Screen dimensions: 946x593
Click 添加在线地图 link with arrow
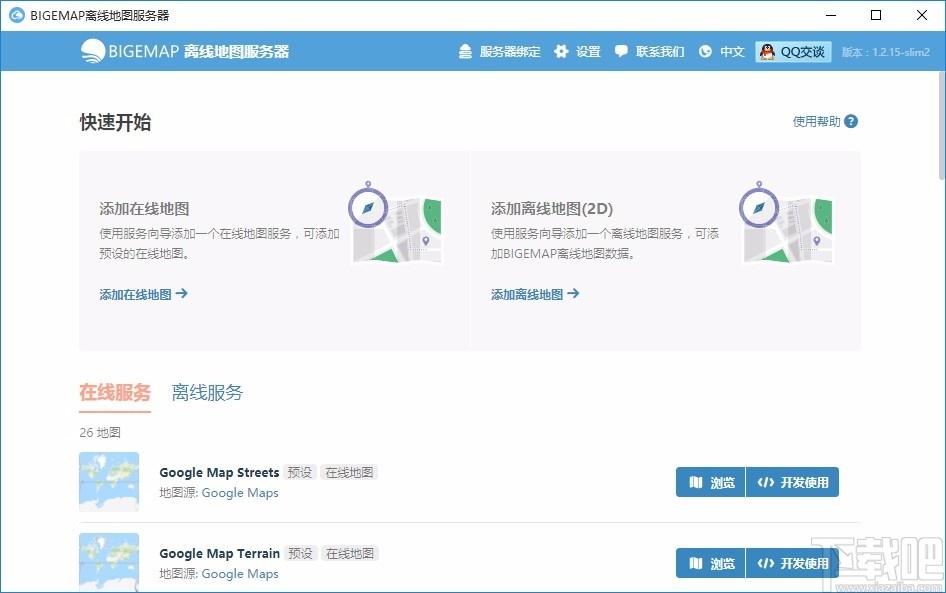click(144, 294)
